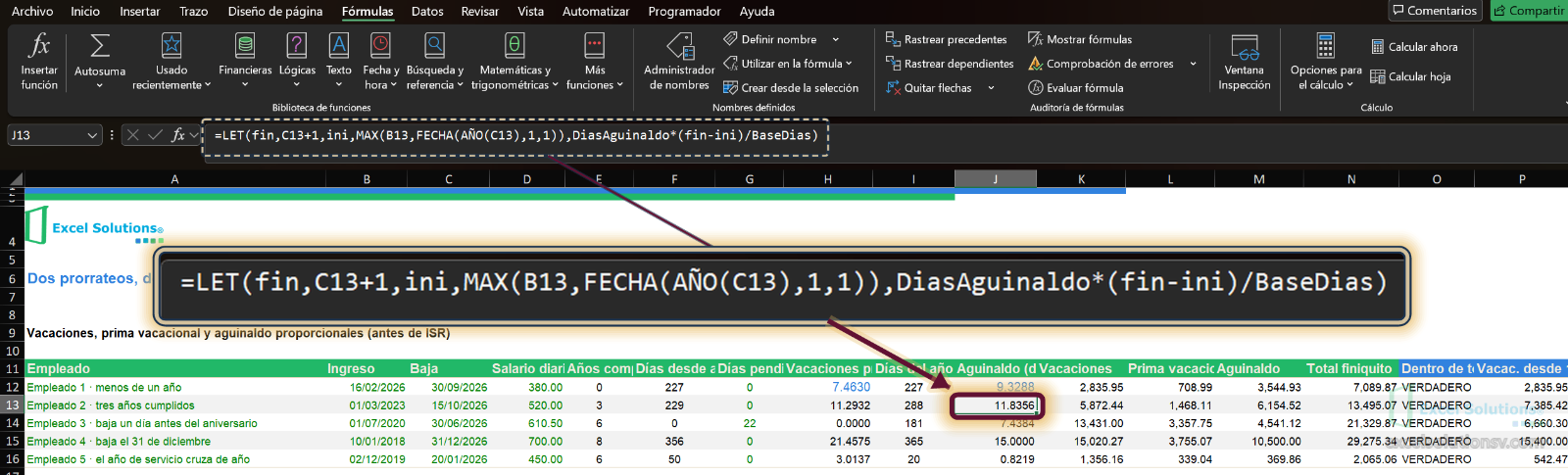The height and width of the screenshot is (475, 1568).
Task: Open the Ayuda tab
Action: [757, 11]
